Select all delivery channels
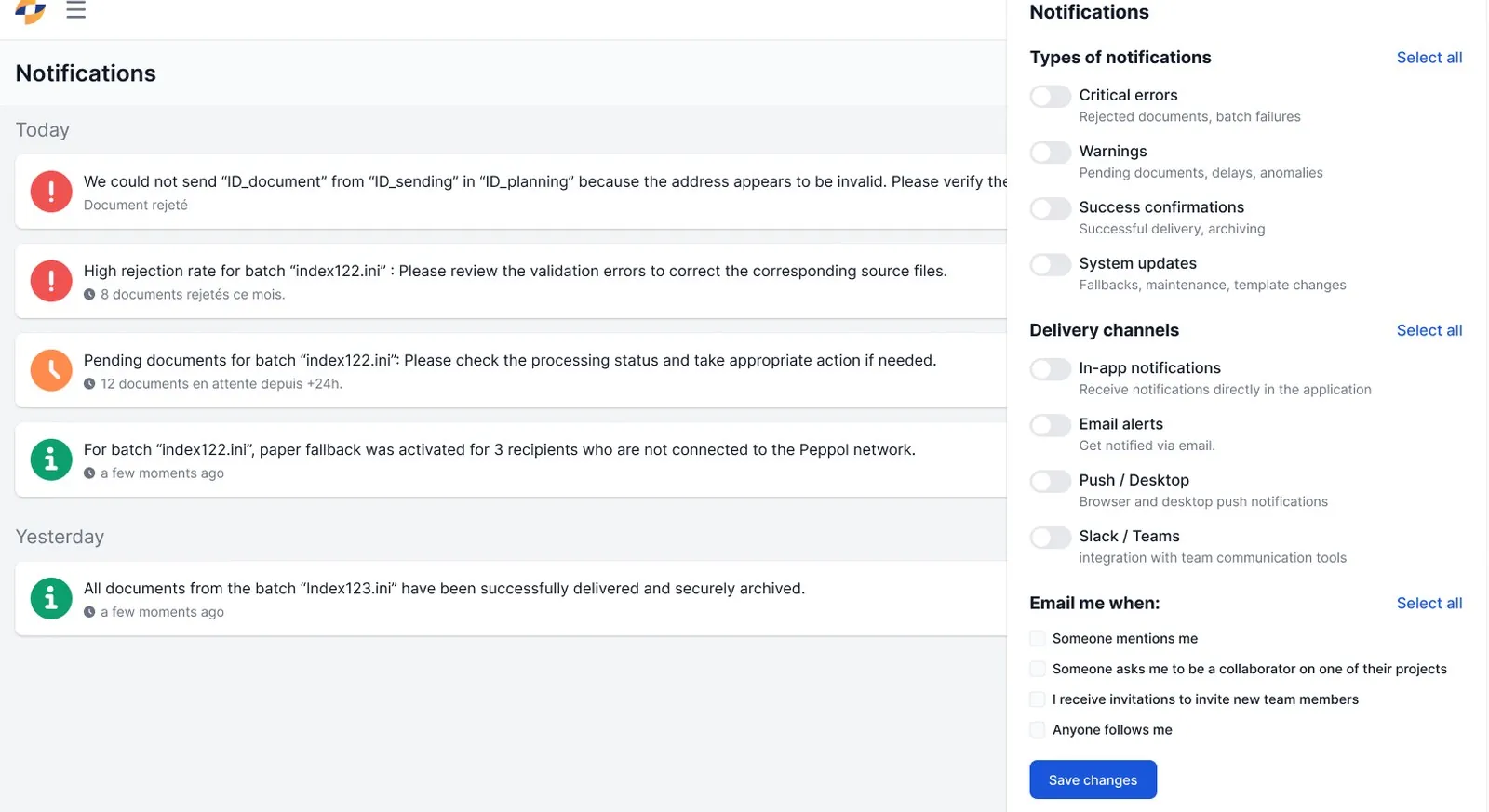The width and height of the screenshot is (1489, 812). [1429, 330]
